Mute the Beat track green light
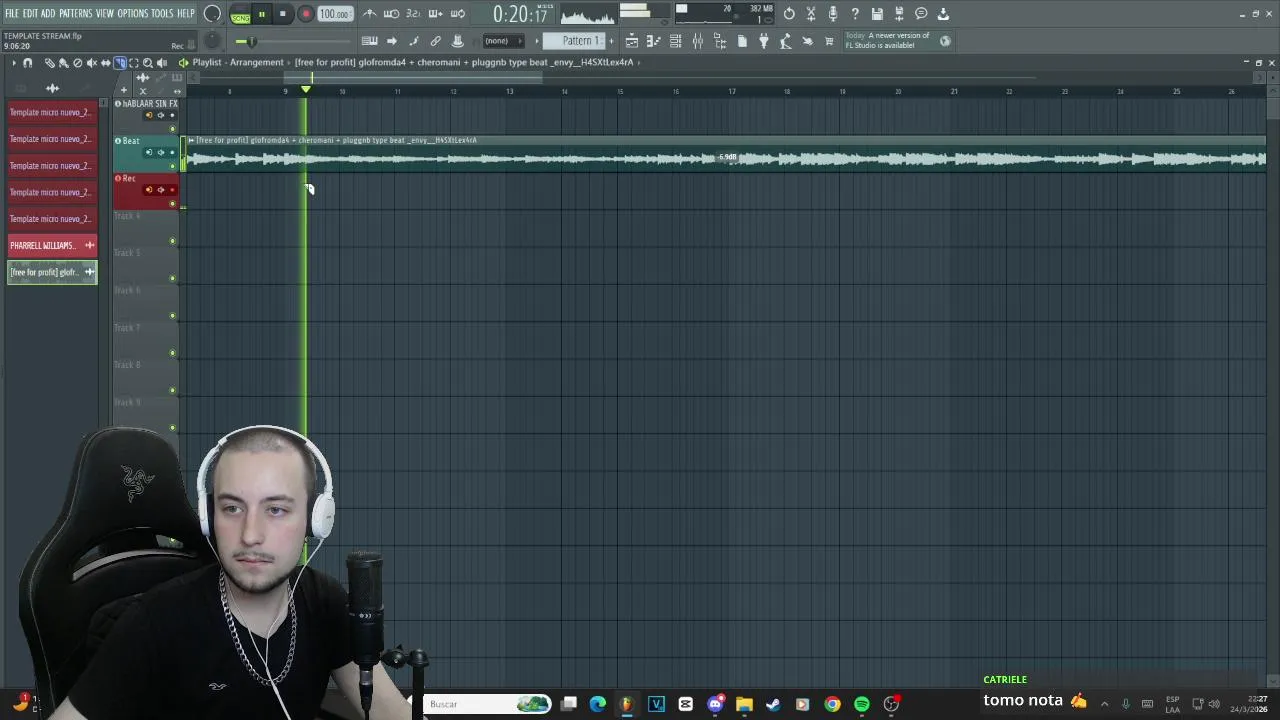The image size is (1280, 720). 173,166
